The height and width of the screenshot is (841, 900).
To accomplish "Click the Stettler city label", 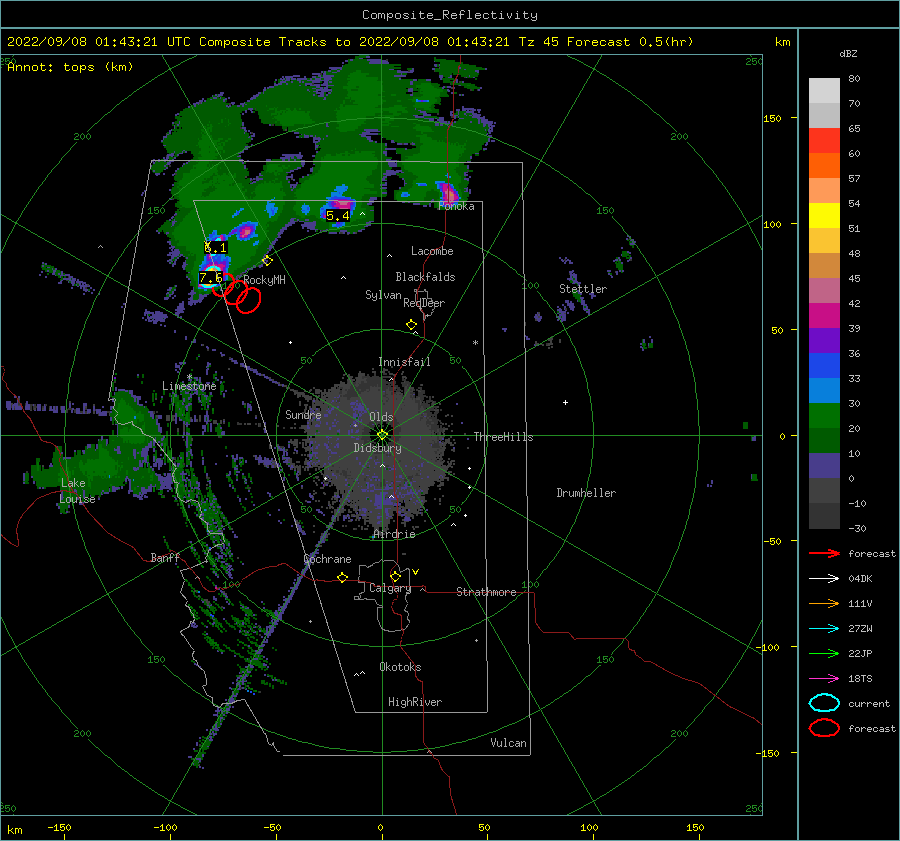I will (583, 289).
